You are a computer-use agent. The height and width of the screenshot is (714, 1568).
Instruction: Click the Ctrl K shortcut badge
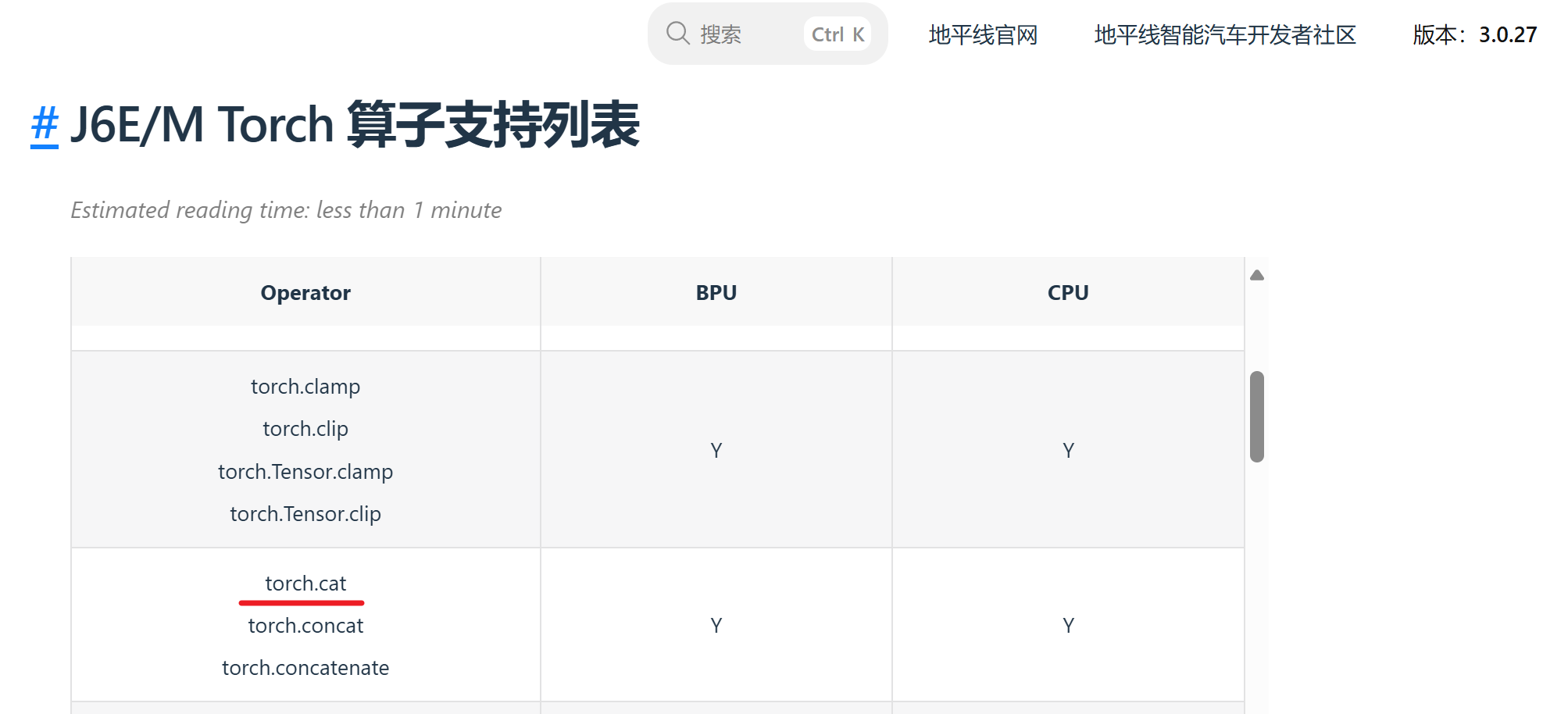point(837,34)
